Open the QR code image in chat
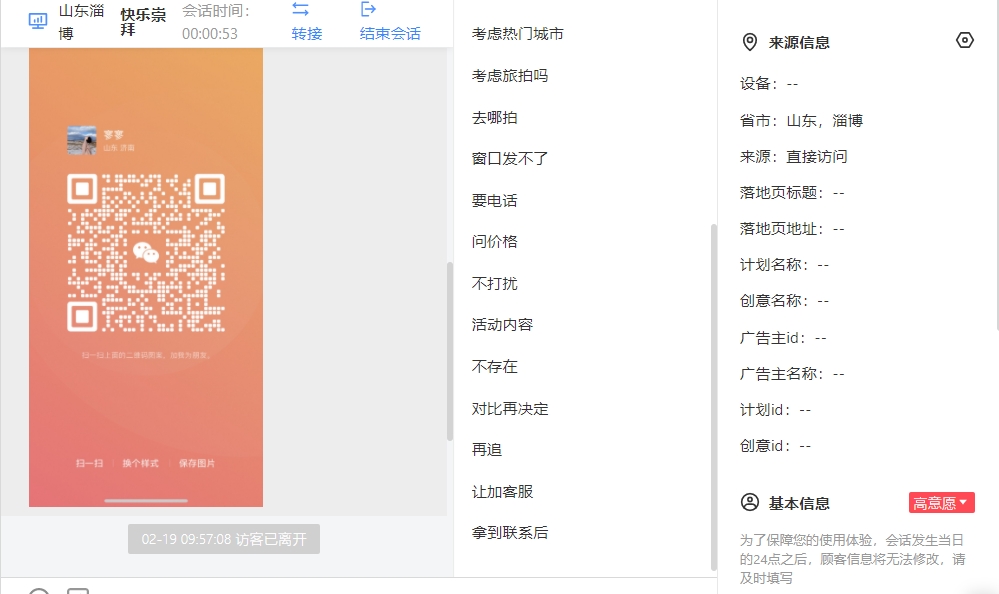999x594 pixels. point(146,277)
